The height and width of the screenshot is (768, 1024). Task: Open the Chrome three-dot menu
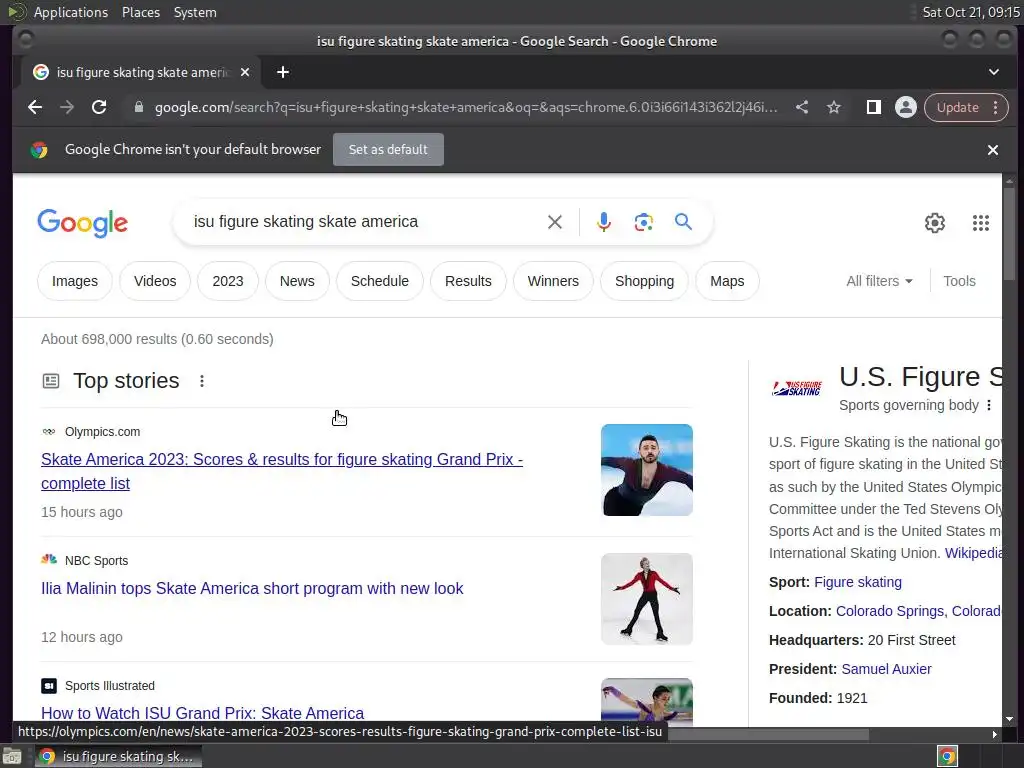click(x=996, y=107)
